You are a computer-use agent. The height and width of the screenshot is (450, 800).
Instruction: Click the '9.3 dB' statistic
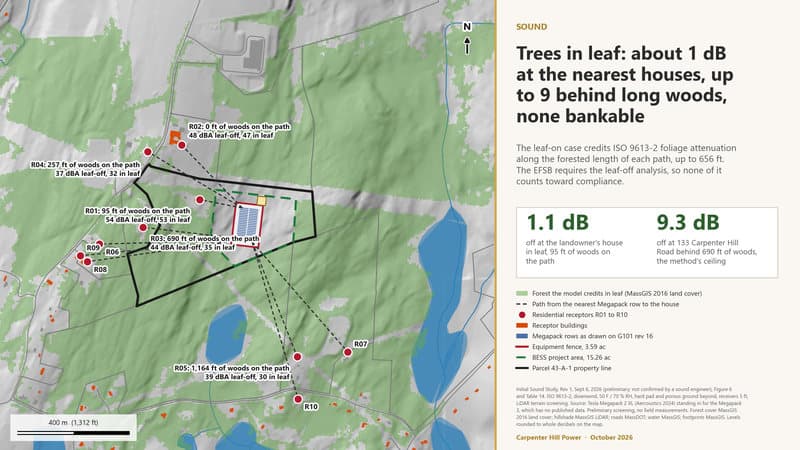(688, 222)
